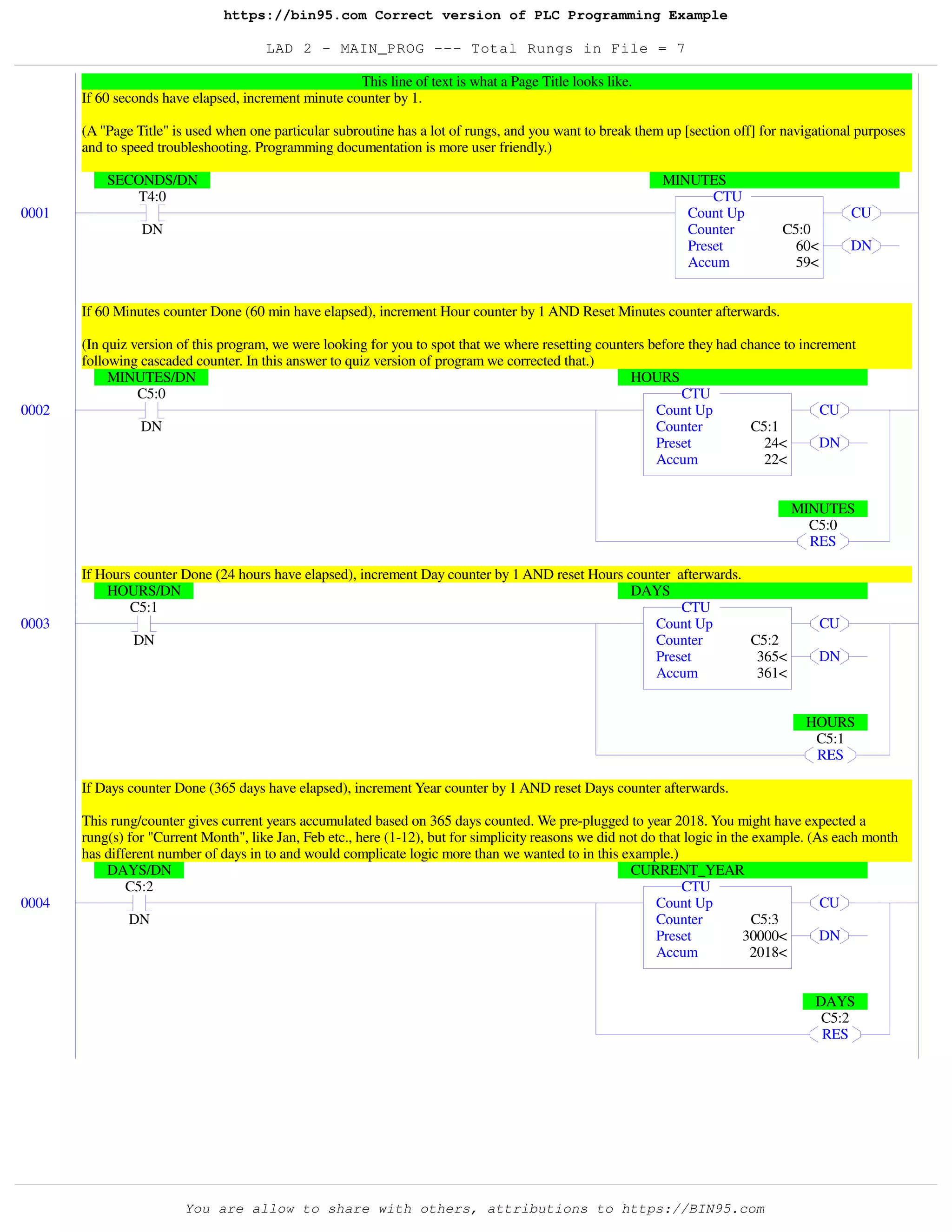Click the Preset value 24 of C5:1
The image size is (952, 1232).
[x=775, y=444]
